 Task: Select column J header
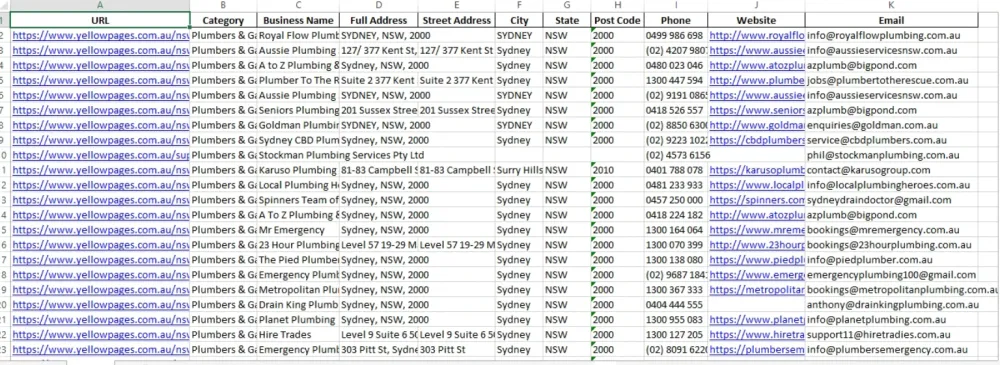click(x=756, y=5)
